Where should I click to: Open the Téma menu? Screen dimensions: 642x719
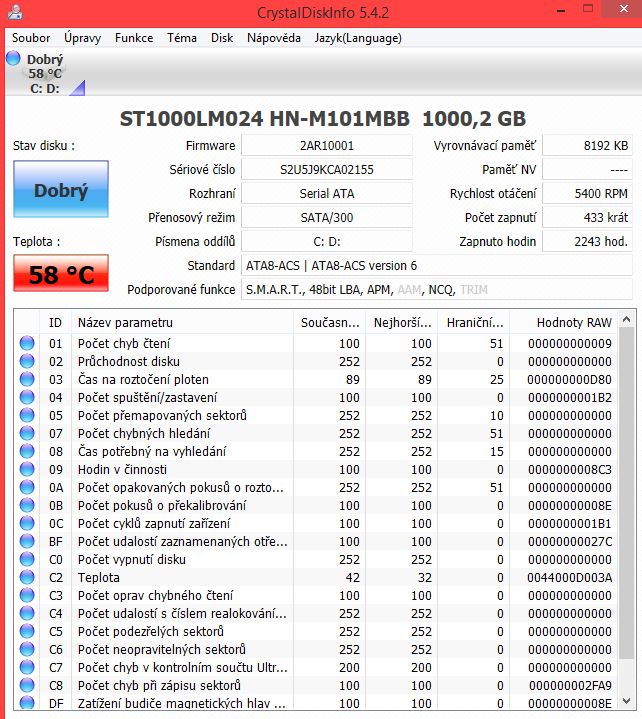pos(182,38)
